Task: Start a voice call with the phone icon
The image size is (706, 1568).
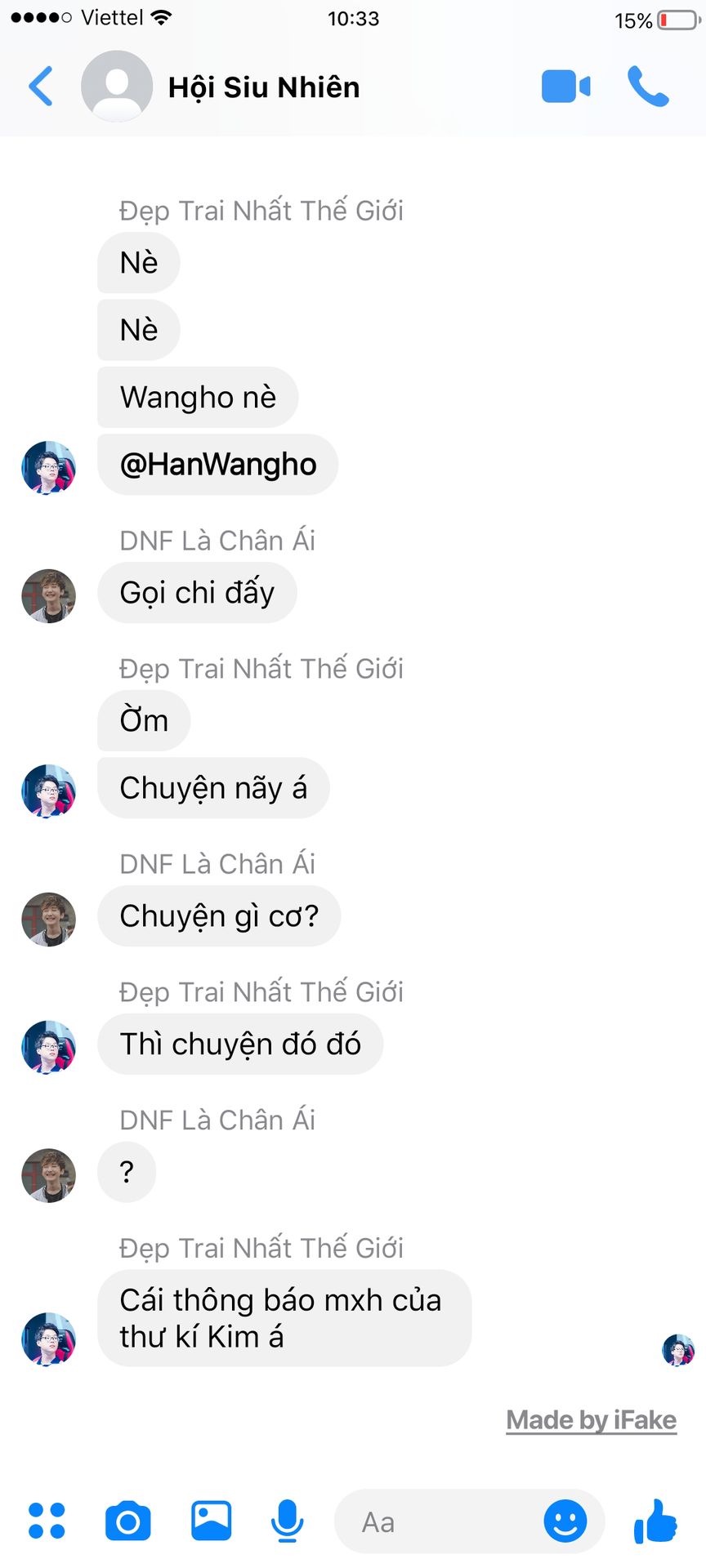Action: click(648, 87)
